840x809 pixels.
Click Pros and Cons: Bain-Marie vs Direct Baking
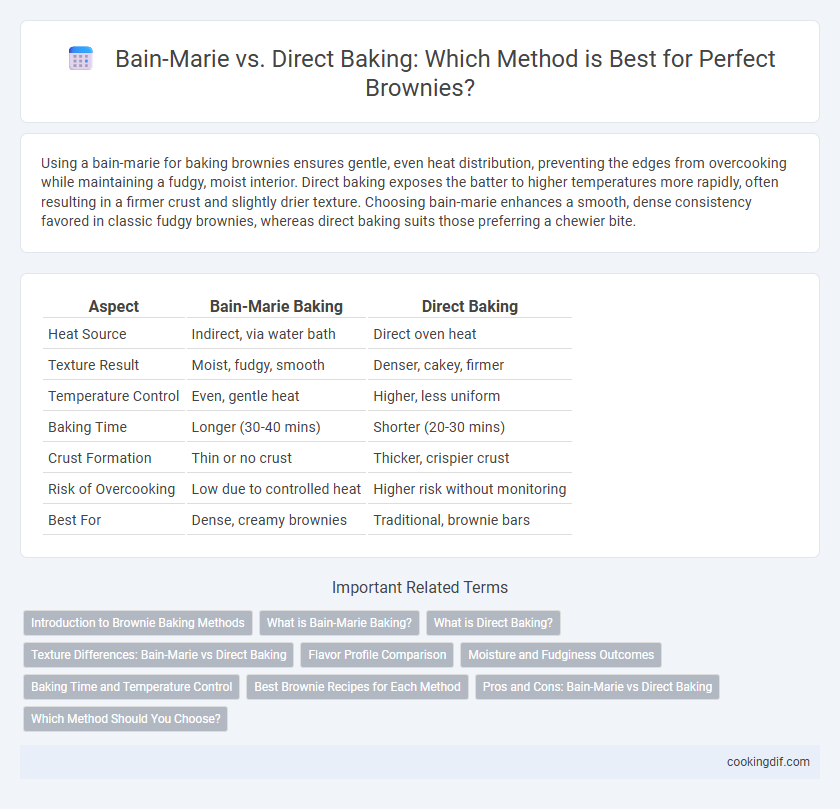pyautogui.click(x=597, y=687)
